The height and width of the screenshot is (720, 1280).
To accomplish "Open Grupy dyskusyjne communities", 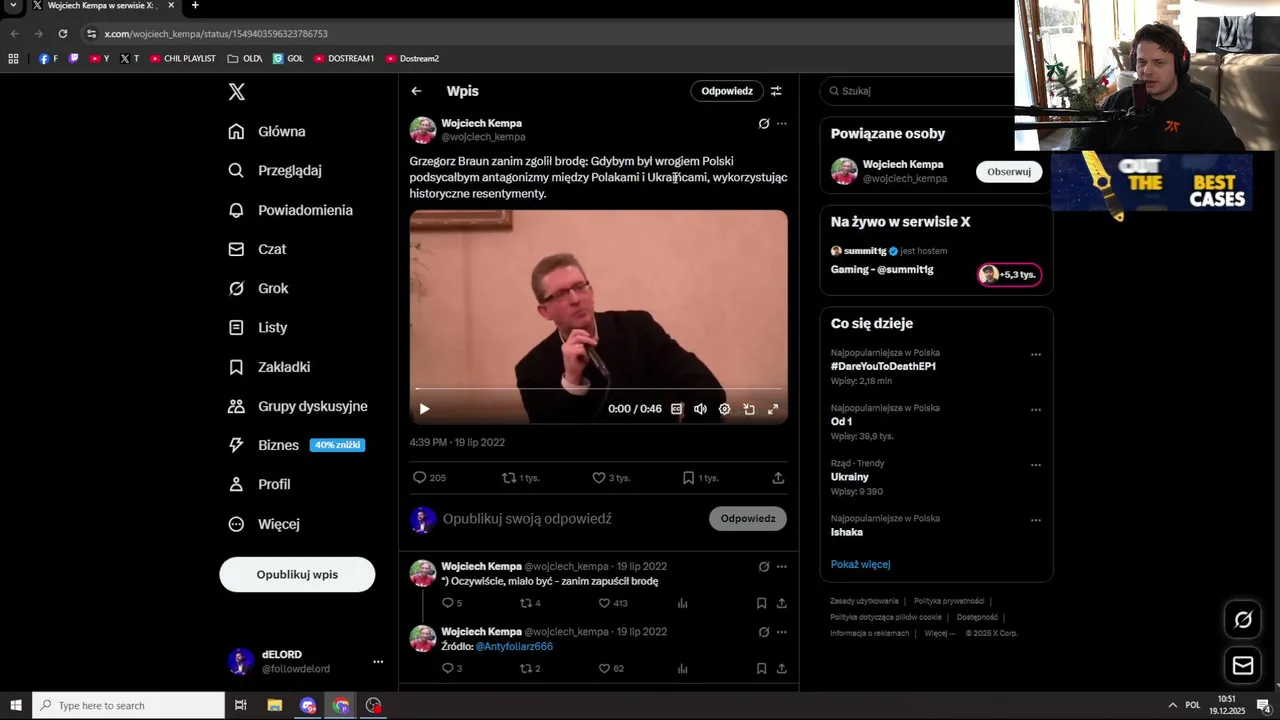I will click(298, 406).
